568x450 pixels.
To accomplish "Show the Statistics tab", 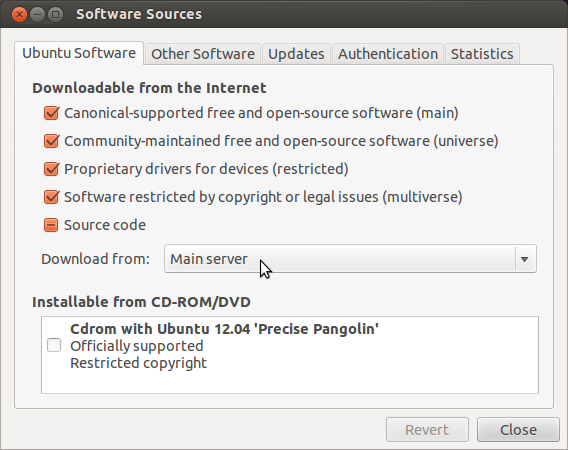I will point(482,54).
